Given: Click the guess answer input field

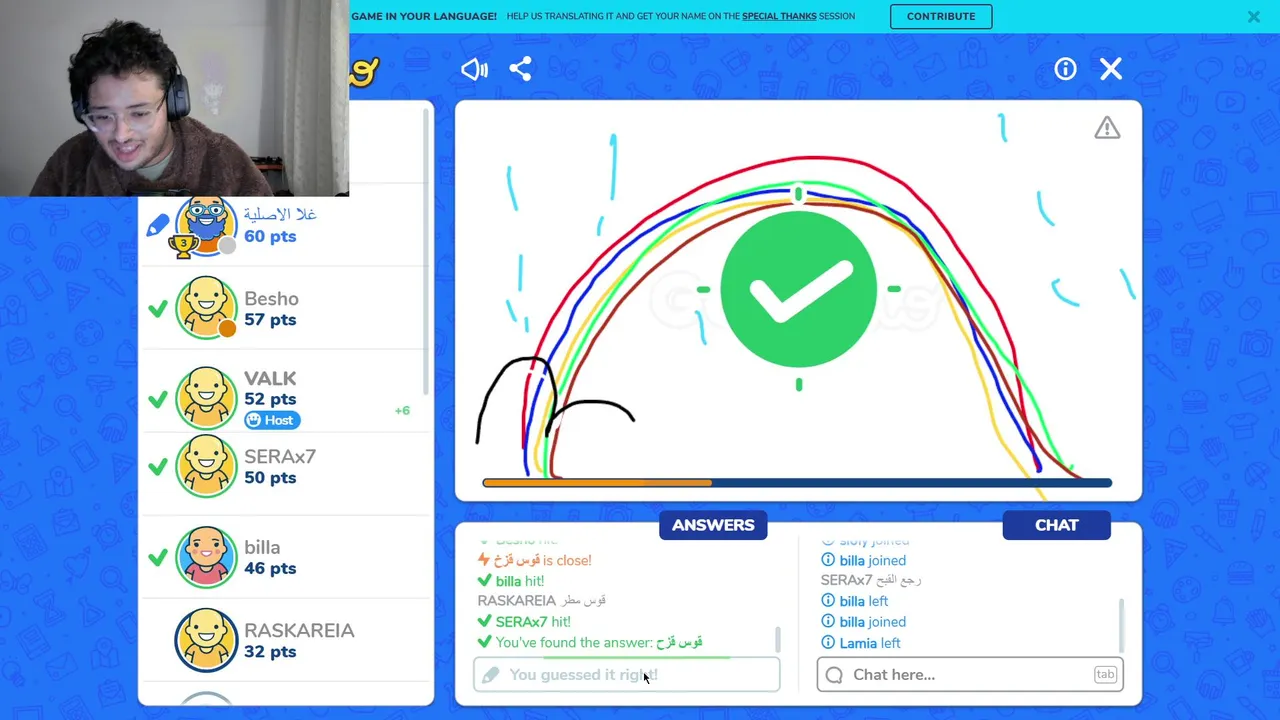Looking at the screenshot, I should tap(626, 675).
